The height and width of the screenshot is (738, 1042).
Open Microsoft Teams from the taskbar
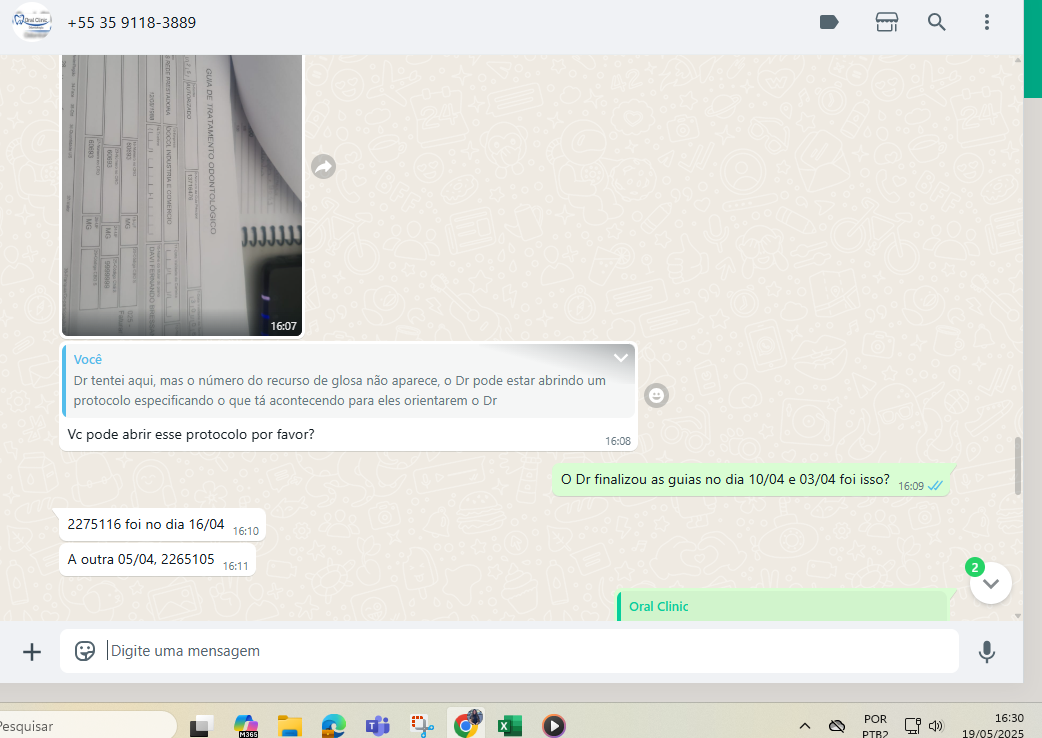point(377,726)
